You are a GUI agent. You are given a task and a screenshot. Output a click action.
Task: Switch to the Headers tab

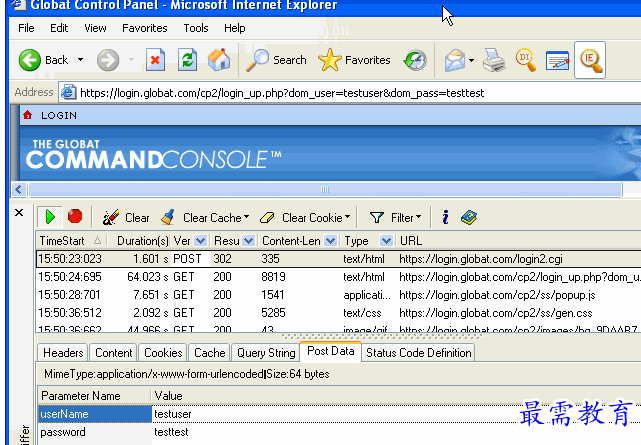[x=63, y=353]
